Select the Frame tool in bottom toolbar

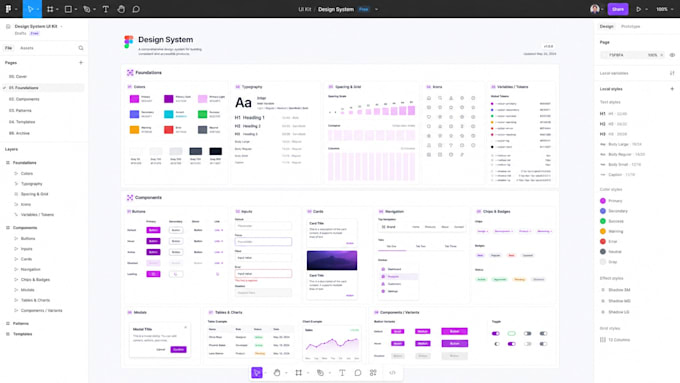tap(298, 373)
